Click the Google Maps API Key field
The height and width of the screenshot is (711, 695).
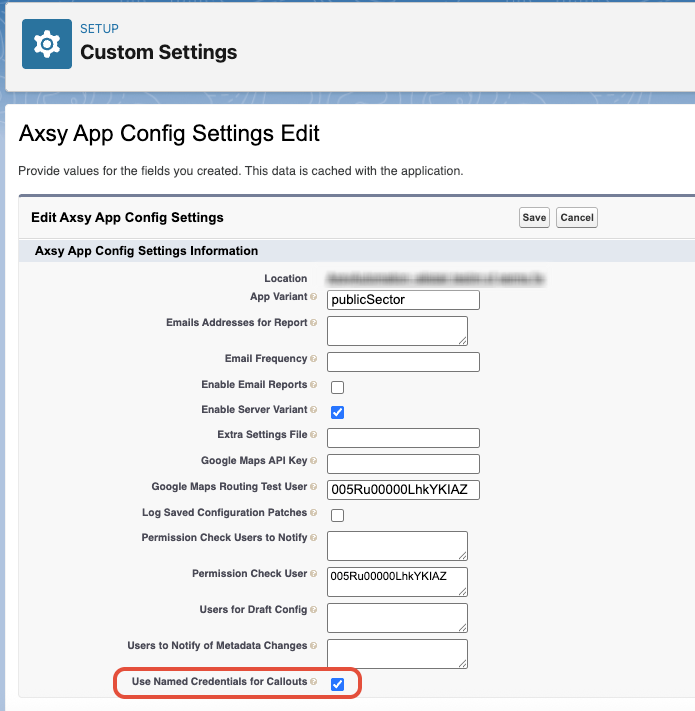[403, 464]
